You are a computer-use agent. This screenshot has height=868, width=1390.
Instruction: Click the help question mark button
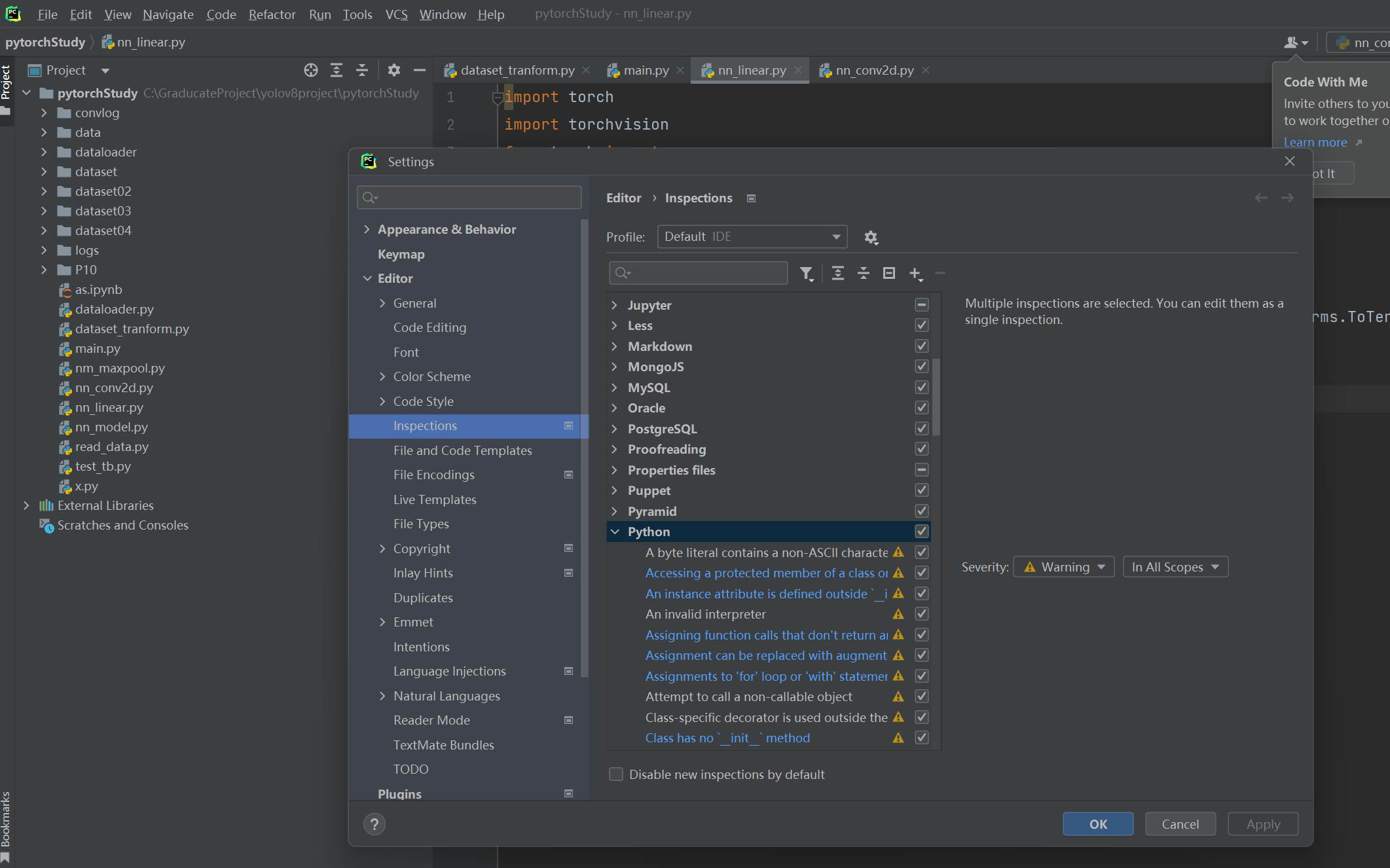click(375, 824)
